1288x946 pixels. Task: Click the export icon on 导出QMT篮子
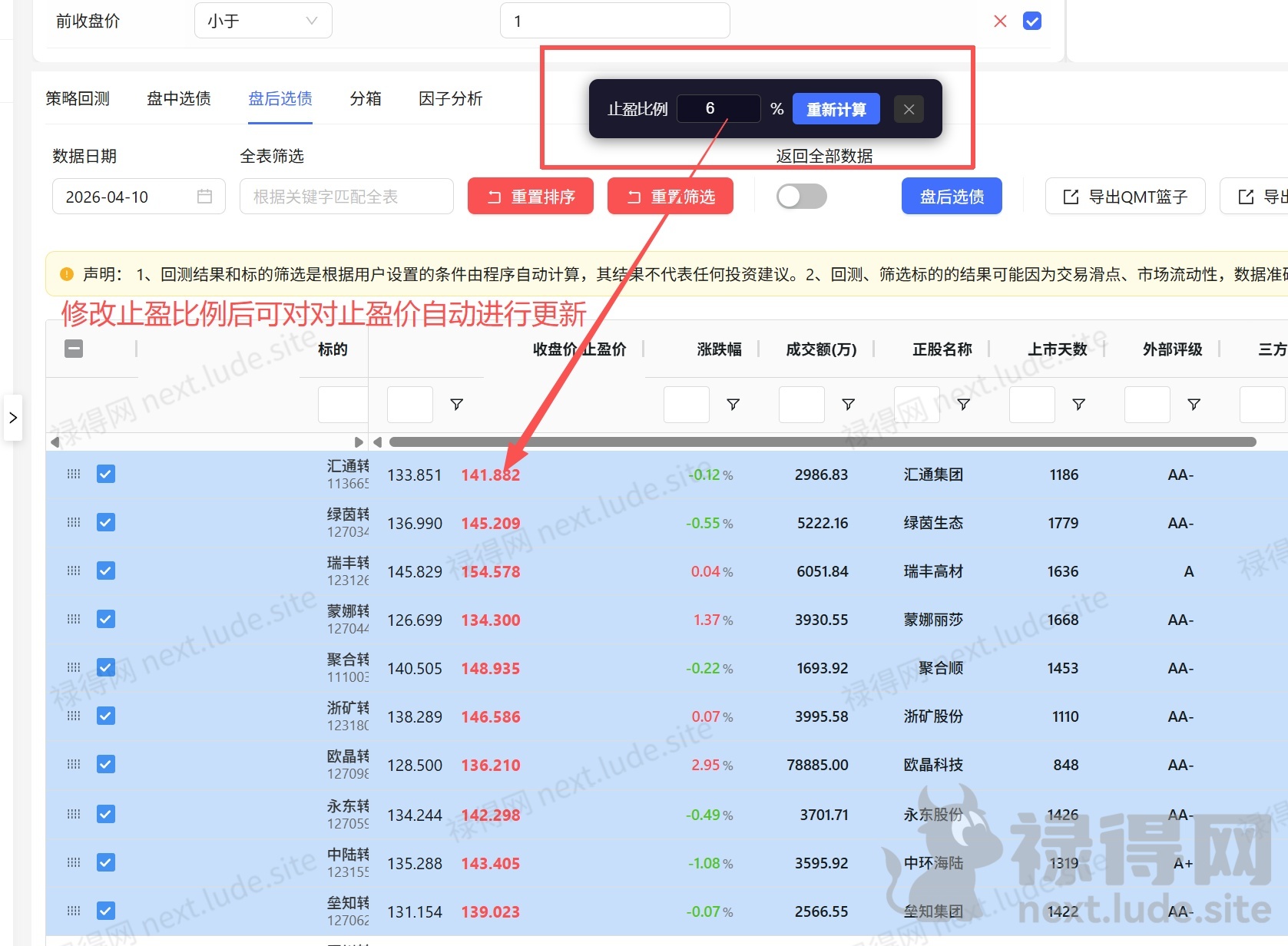[x=1071, y=197]
